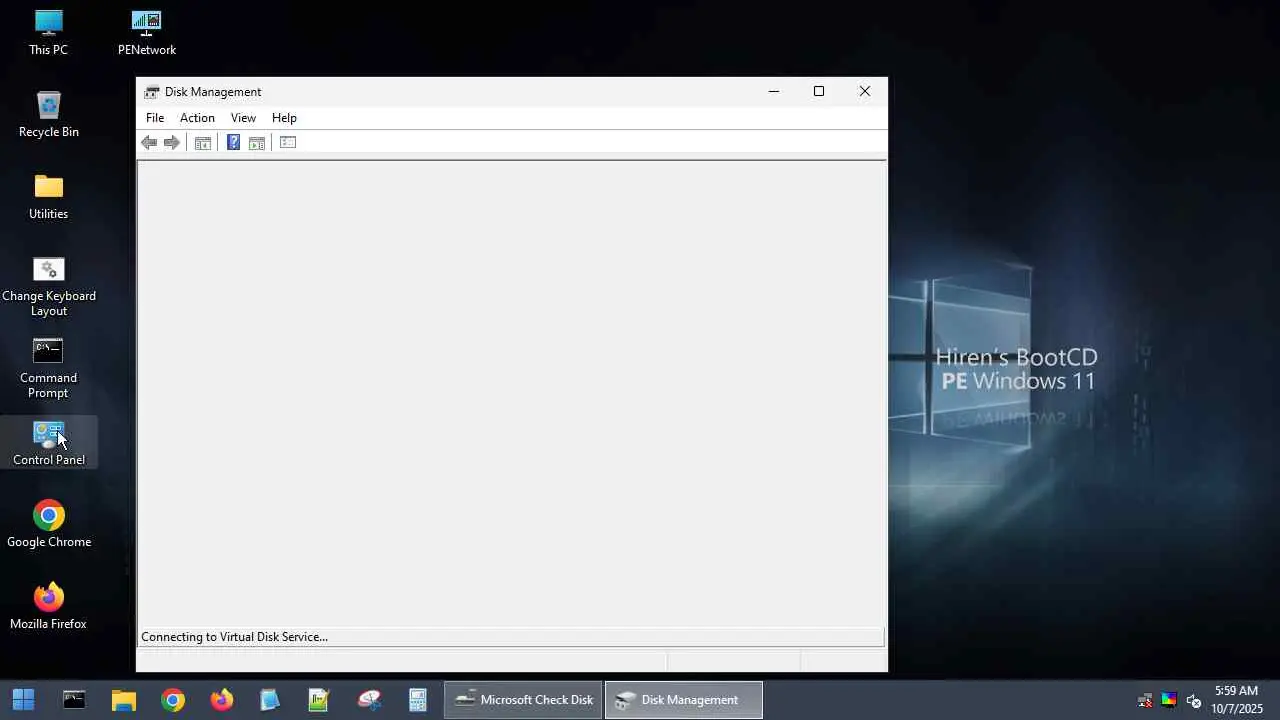Minimize the Disk Management window
This screenshot has width=1280, height=720.
coord(773,91)
